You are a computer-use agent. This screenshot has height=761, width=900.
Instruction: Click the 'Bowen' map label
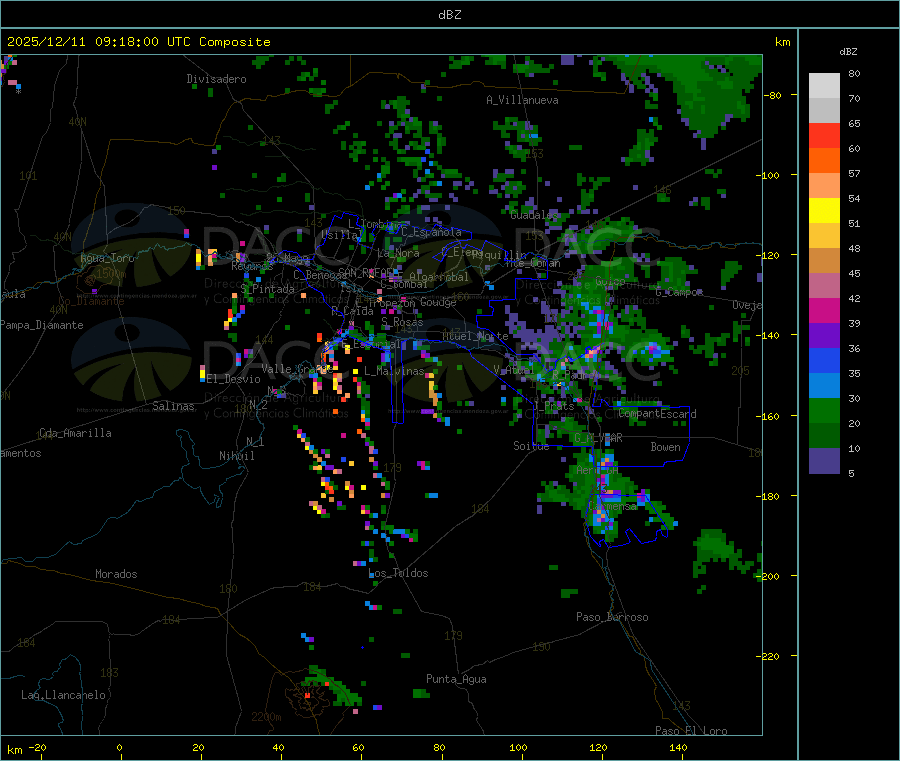click(x=666, y=447)
